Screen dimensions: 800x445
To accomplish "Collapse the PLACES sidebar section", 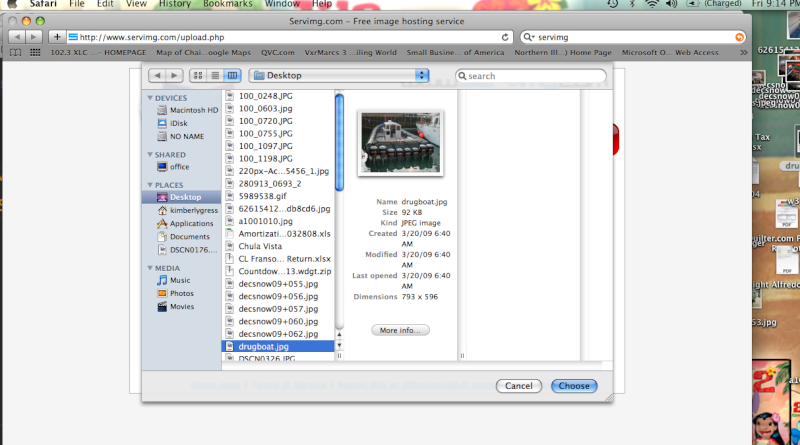I will click(x=150, y=185).
